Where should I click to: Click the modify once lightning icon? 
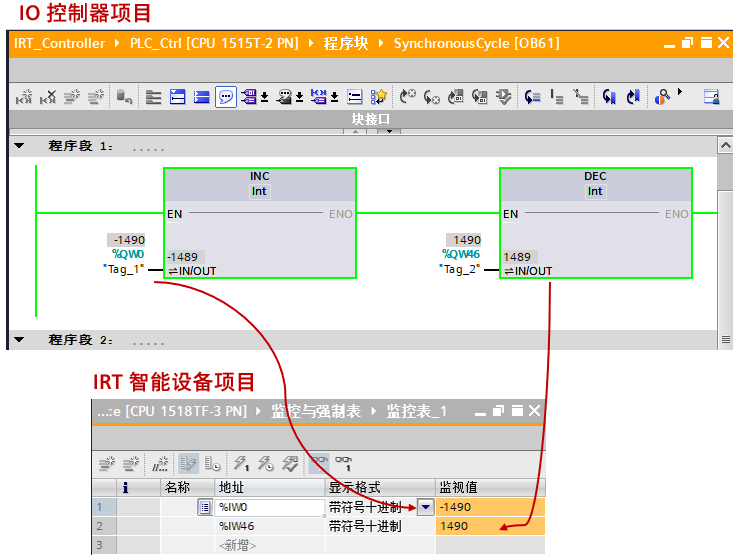(x=241, y=464)
